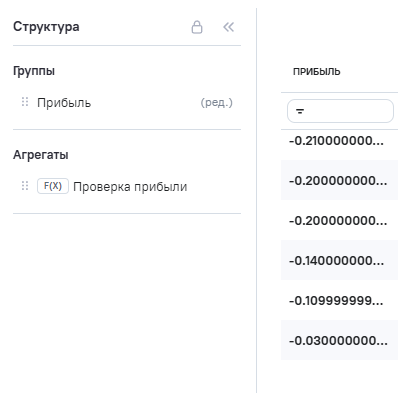Select the first -0.200000000… row
Image resolution: width=398 pixels, height=393 pixels.
tap(339, 180)
